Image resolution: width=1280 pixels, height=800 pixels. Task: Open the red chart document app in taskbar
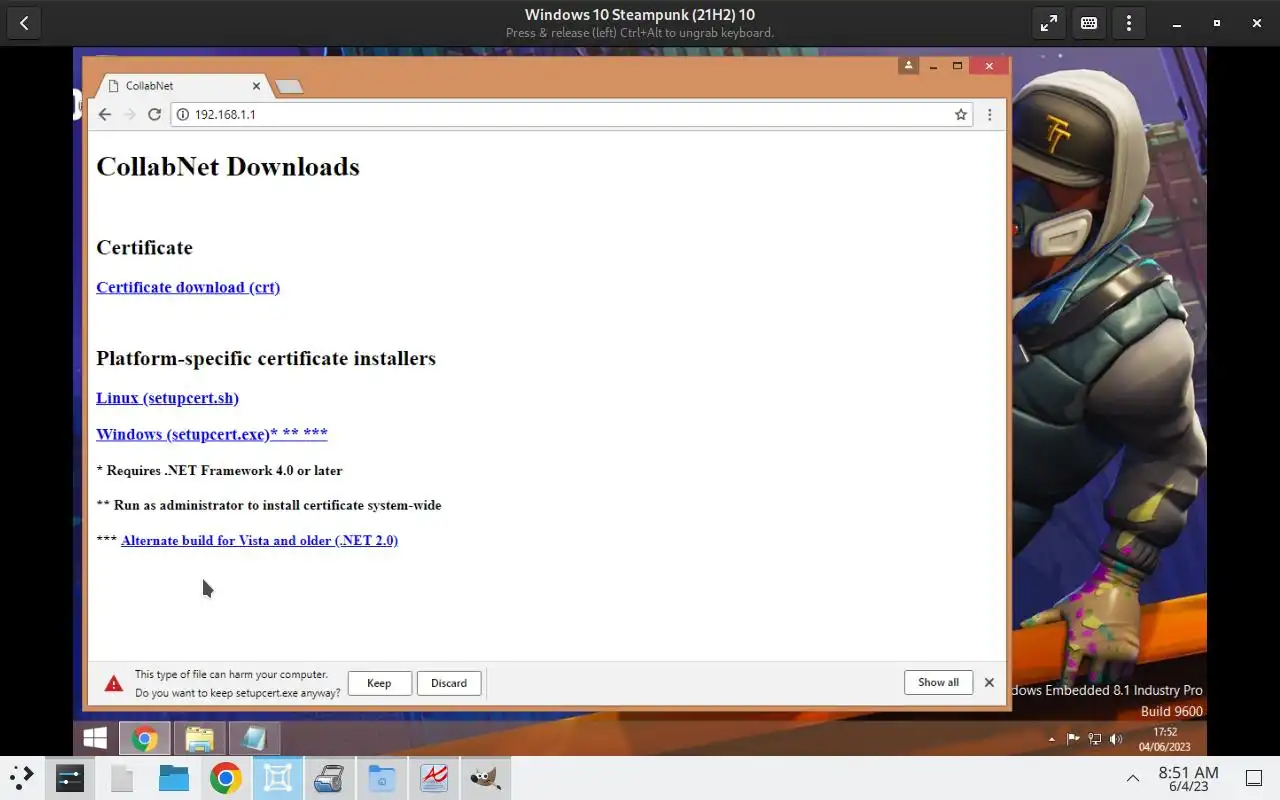point(434,778)
